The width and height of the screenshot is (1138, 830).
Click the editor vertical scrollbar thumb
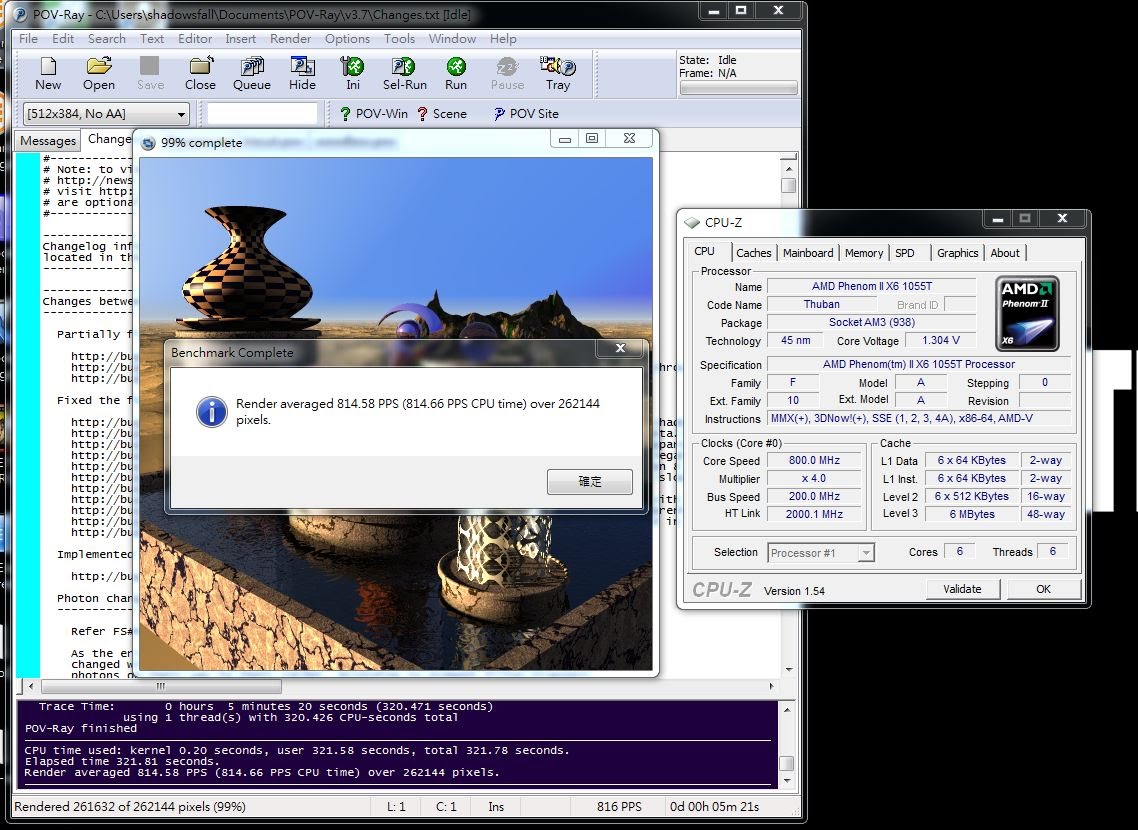[x=788, y=185]
